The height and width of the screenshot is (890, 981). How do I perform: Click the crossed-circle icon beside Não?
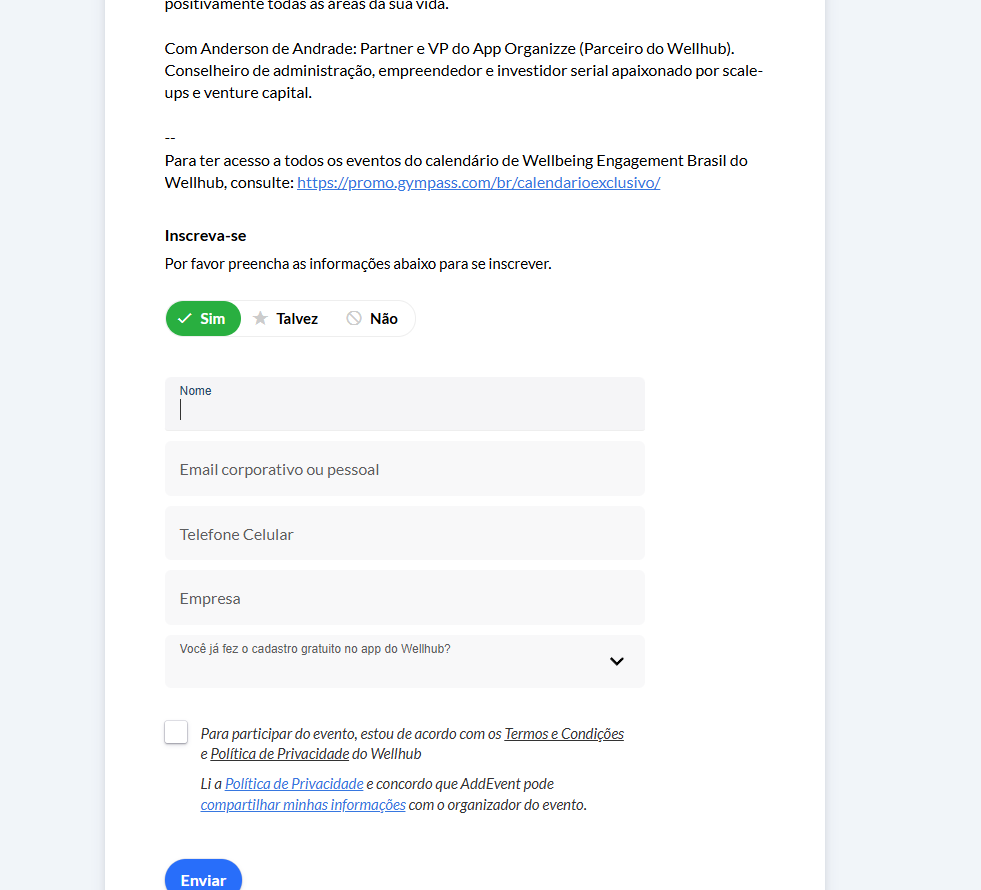click(x=354, y=319)
